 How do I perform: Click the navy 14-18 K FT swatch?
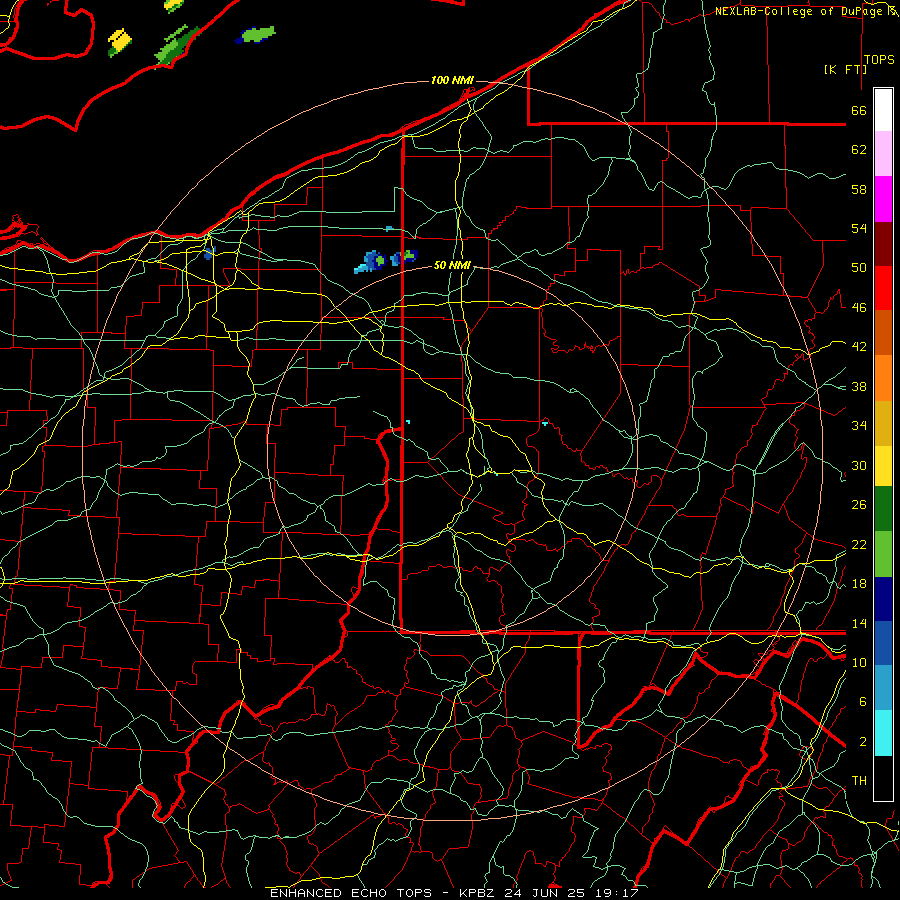(x=883, y=599)
